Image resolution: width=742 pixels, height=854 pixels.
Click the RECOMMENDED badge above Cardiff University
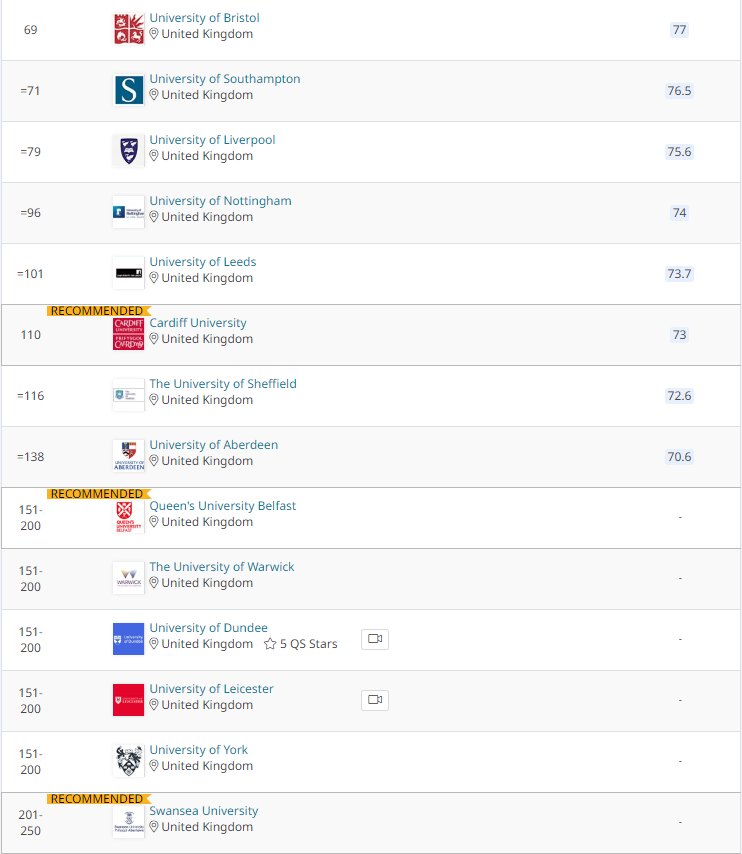(x=98, y=311)
